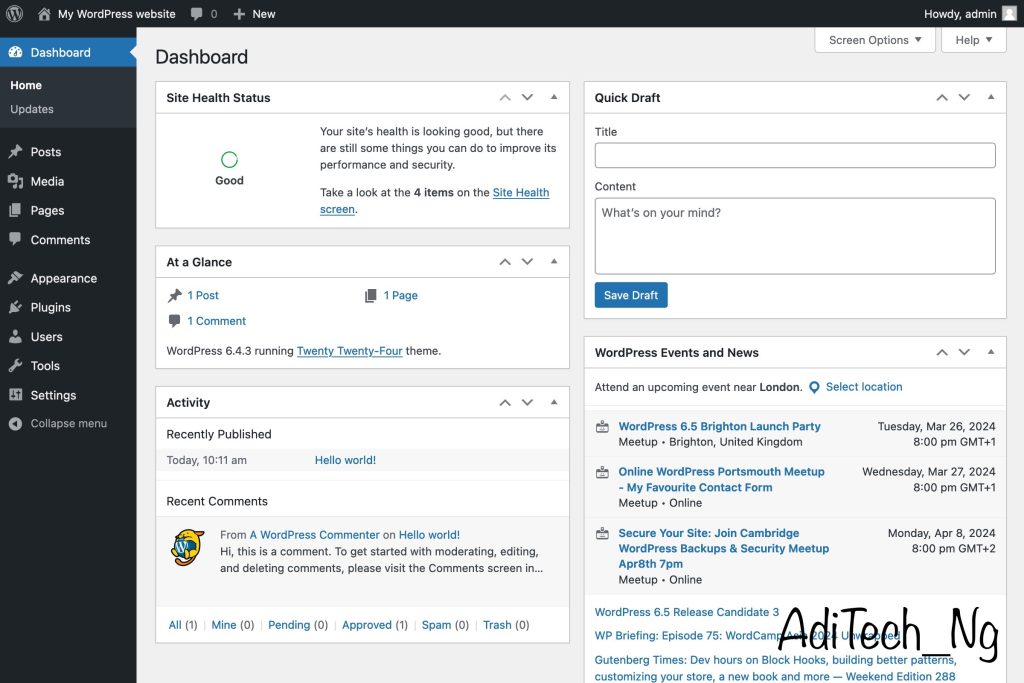Filter comments by Trash (0)
Viewport: 1024px width, 683px height.
pyautogui.click(x=506, y=625)
